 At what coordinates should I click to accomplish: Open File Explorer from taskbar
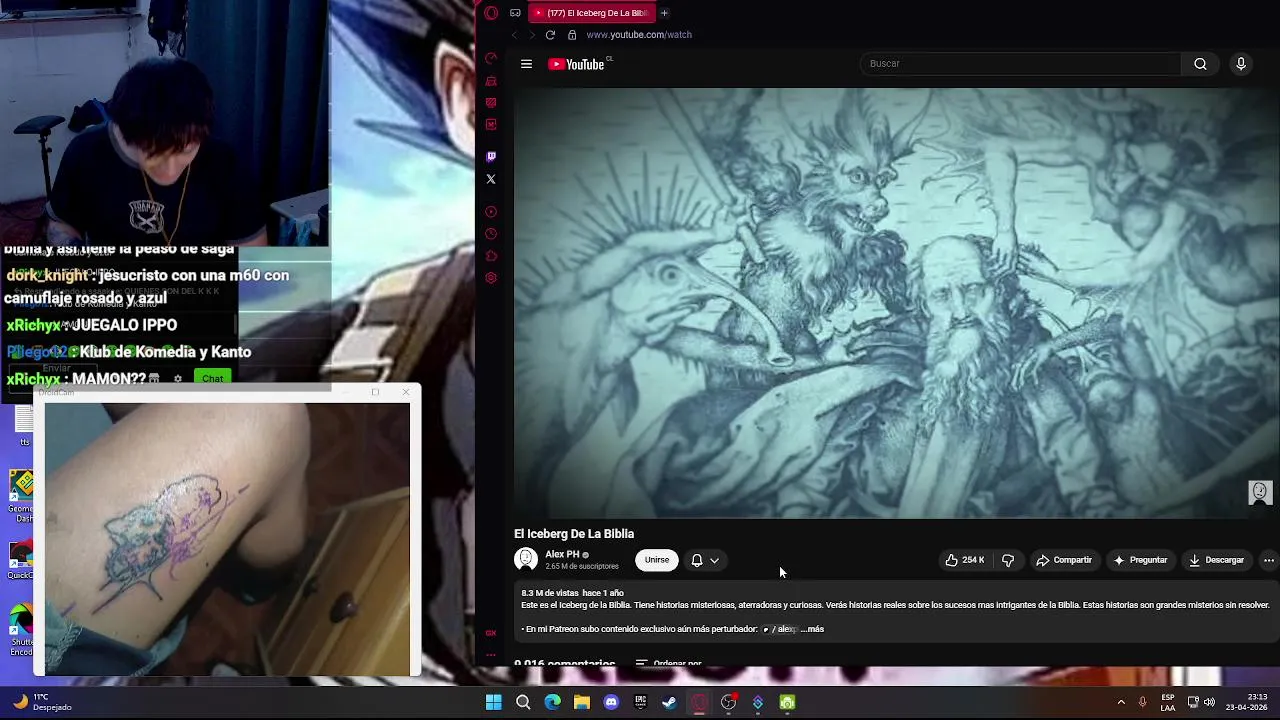(x=582, y=702)
